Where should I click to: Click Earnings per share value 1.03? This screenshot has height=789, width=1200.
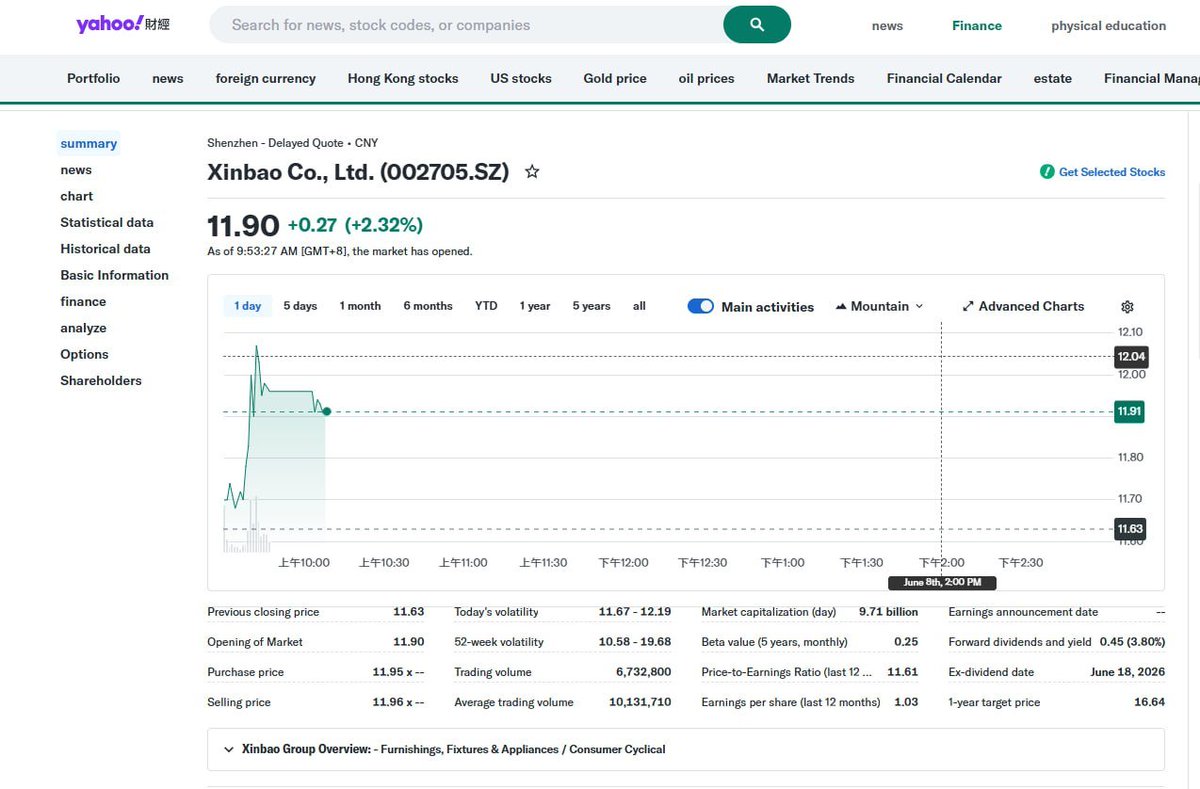906,702
